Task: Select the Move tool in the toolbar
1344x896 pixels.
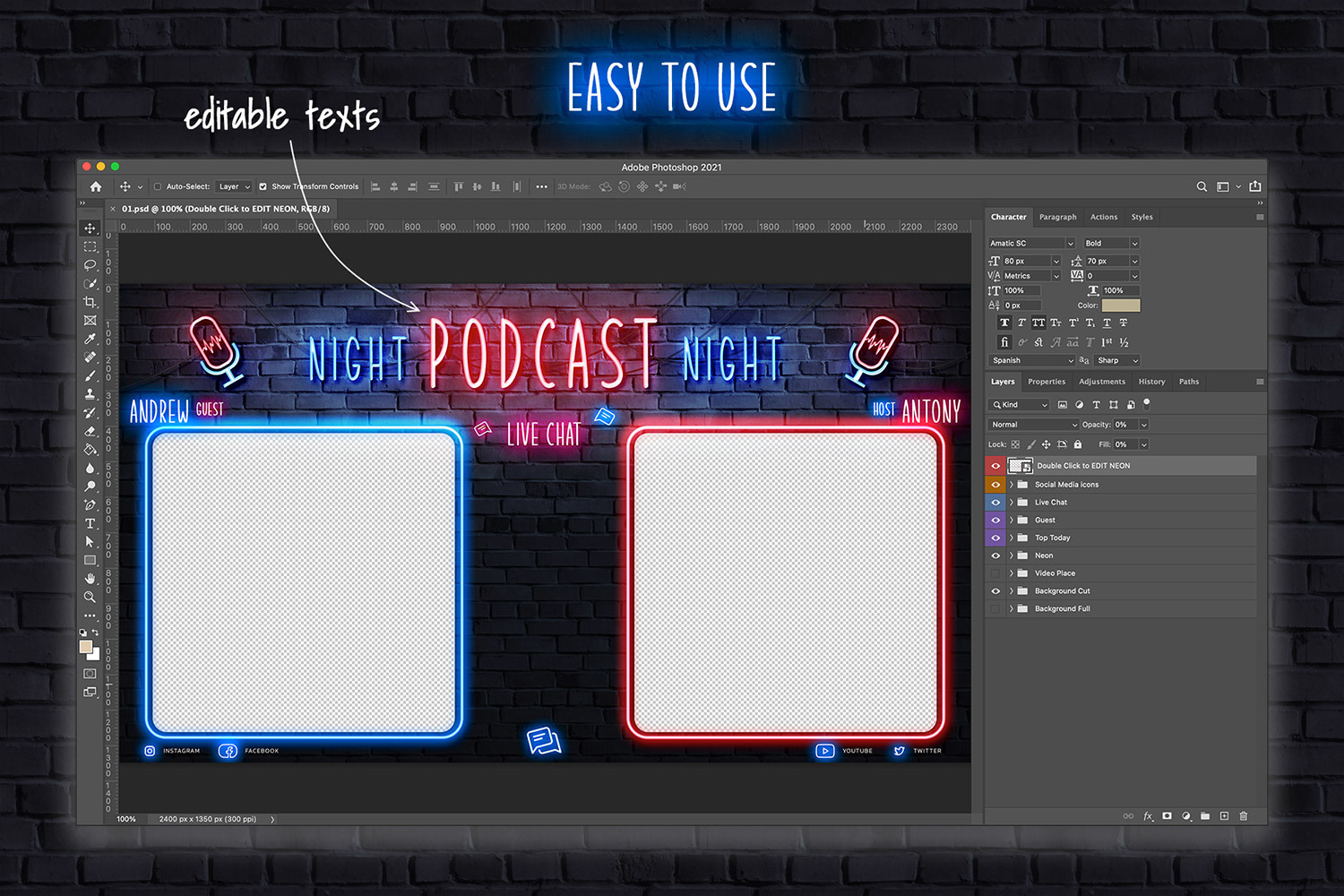Action: coord(90,228)
